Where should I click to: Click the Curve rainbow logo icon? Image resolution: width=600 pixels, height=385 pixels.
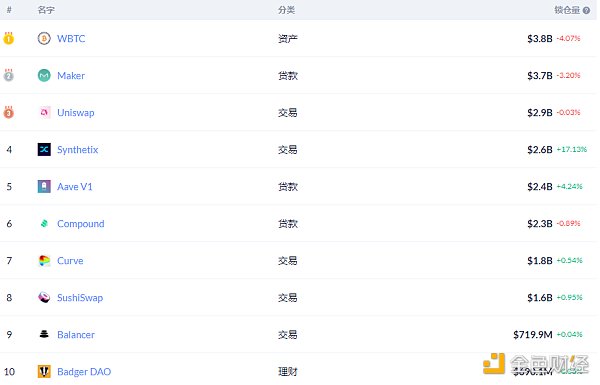44,261
